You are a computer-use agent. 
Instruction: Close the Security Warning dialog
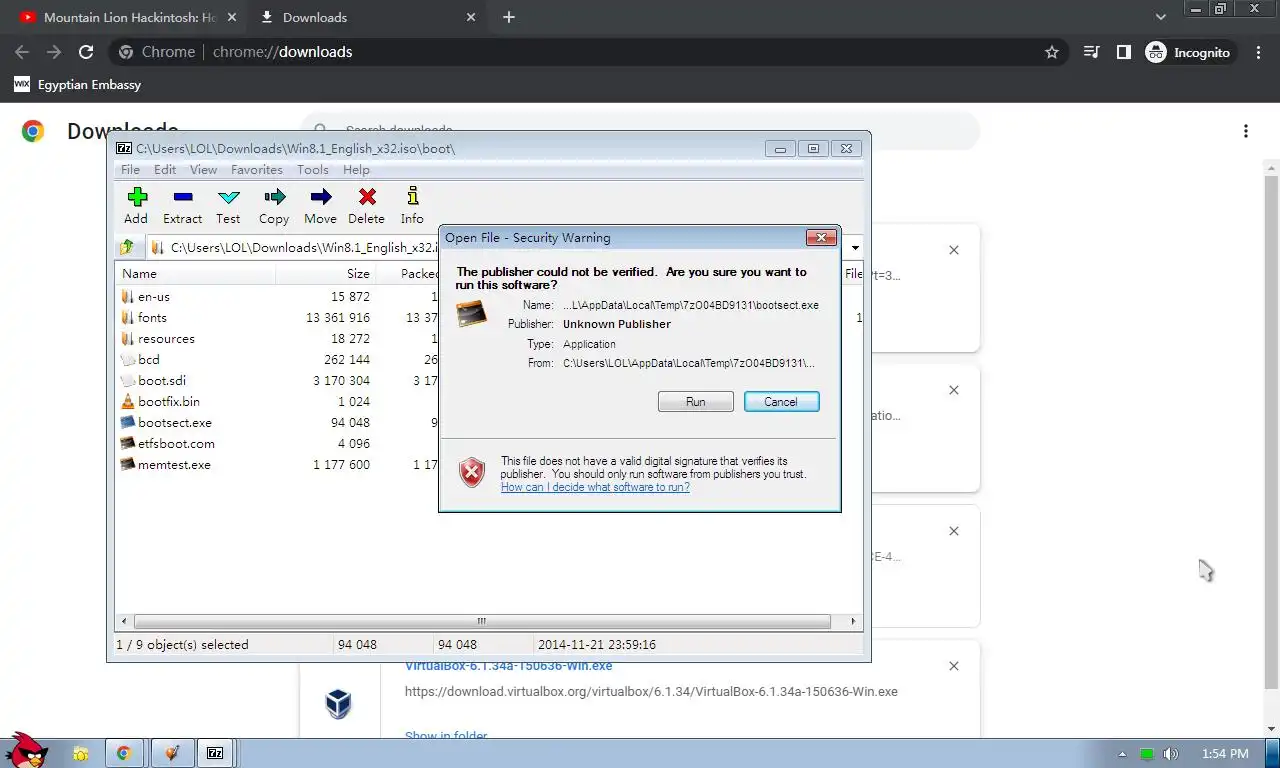click(x=821, y=237)
